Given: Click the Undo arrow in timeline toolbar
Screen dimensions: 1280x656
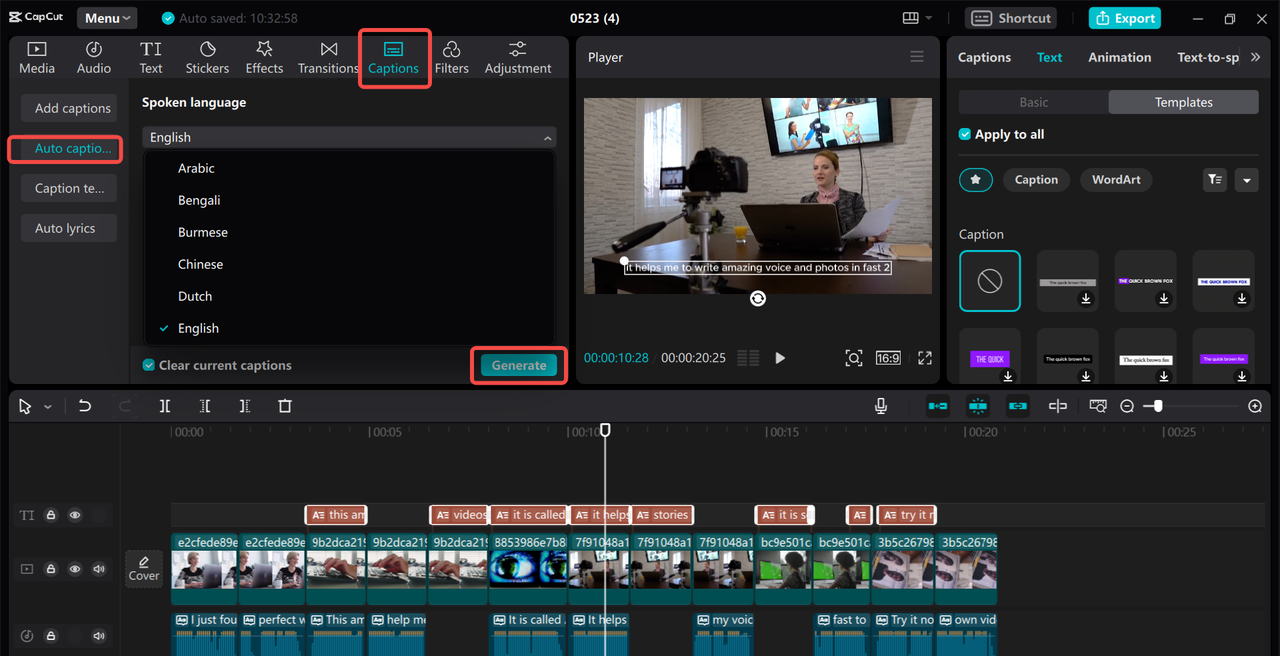Looking at the screenshot, I should 85,406.
